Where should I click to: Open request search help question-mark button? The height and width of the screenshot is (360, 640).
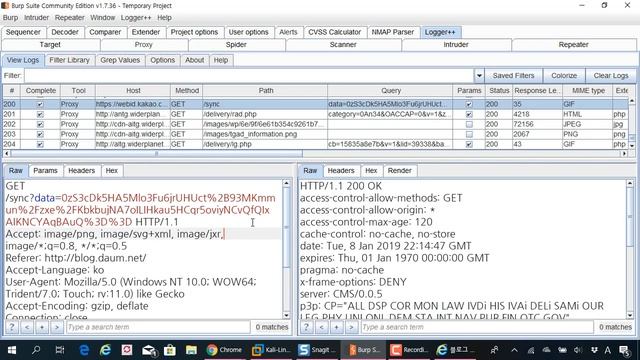(x=11, y=327)
